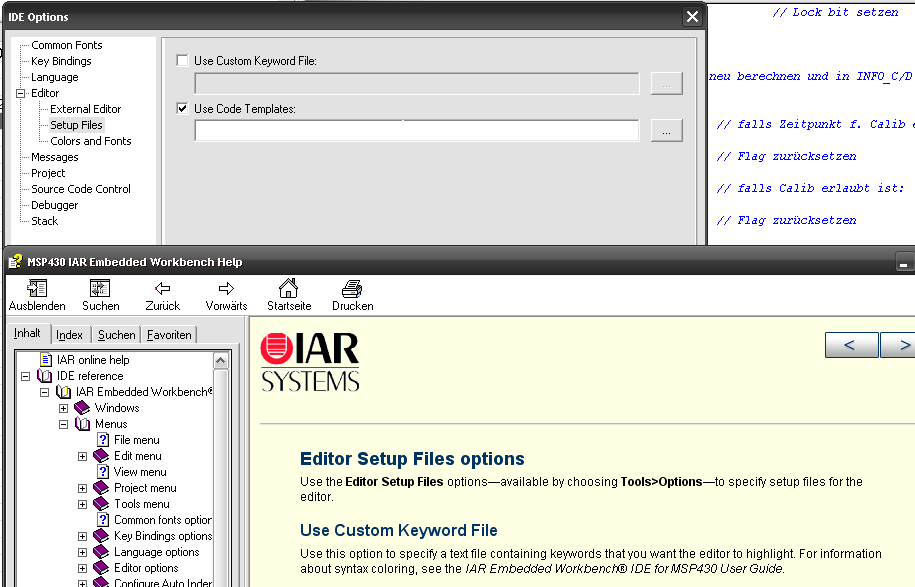This screenshot has width=915, height=587.
Task: Click the IDE reference book icon
Action: [x=44, y=376]
